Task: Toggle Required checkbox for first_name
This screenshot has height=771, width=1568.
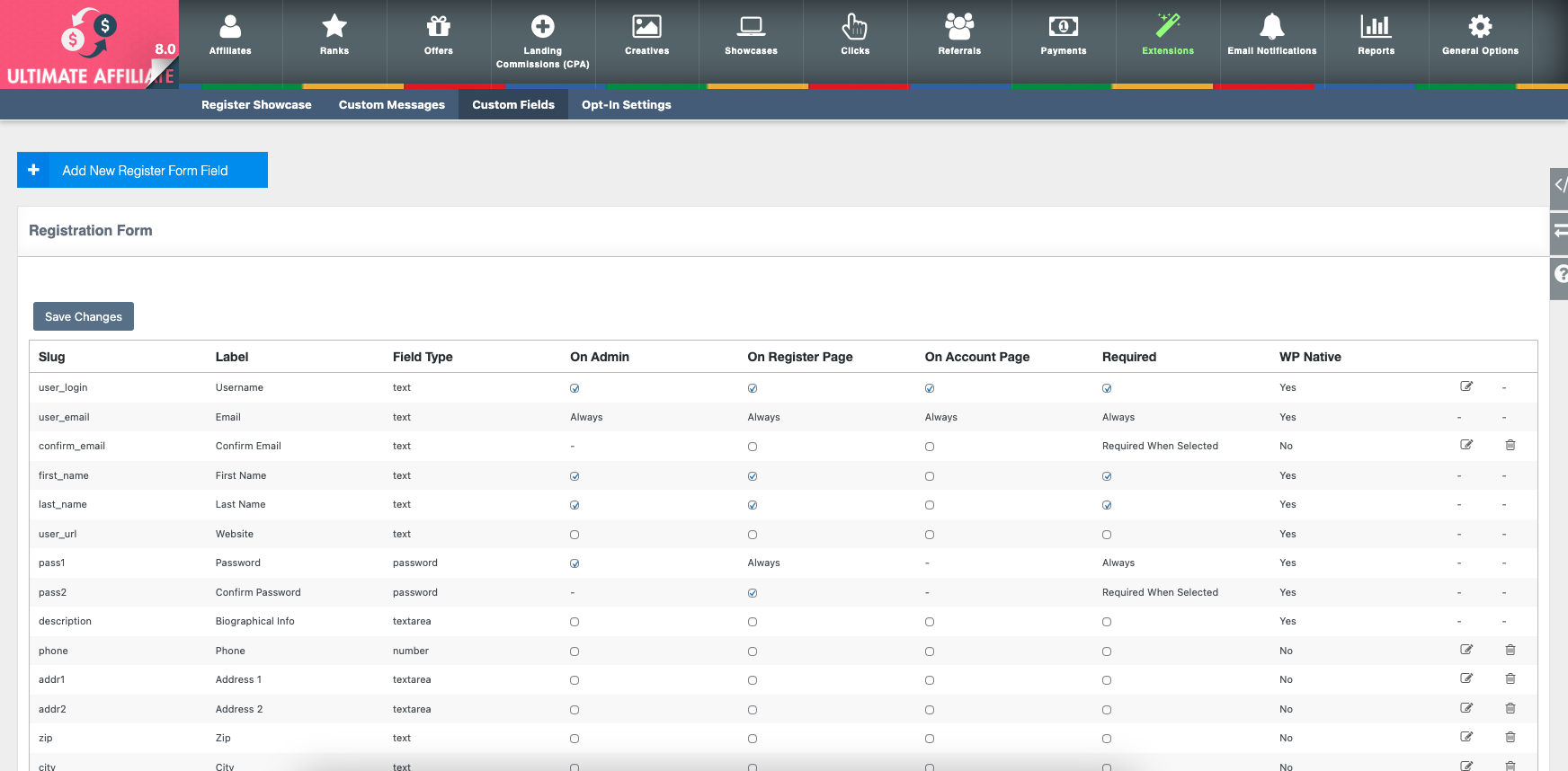Action: click(1107, 476)
